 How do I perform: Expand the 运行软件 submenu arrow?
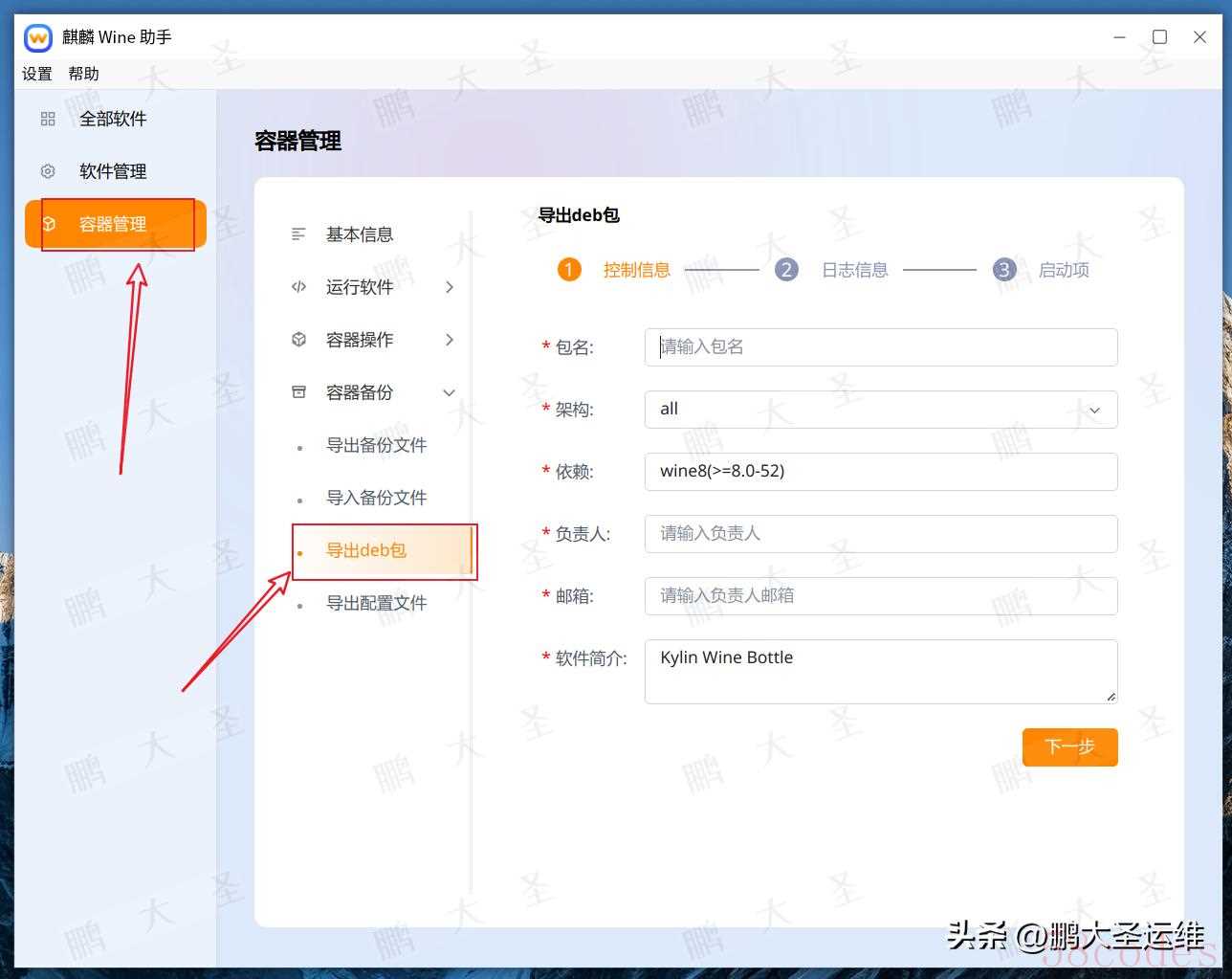450,287
